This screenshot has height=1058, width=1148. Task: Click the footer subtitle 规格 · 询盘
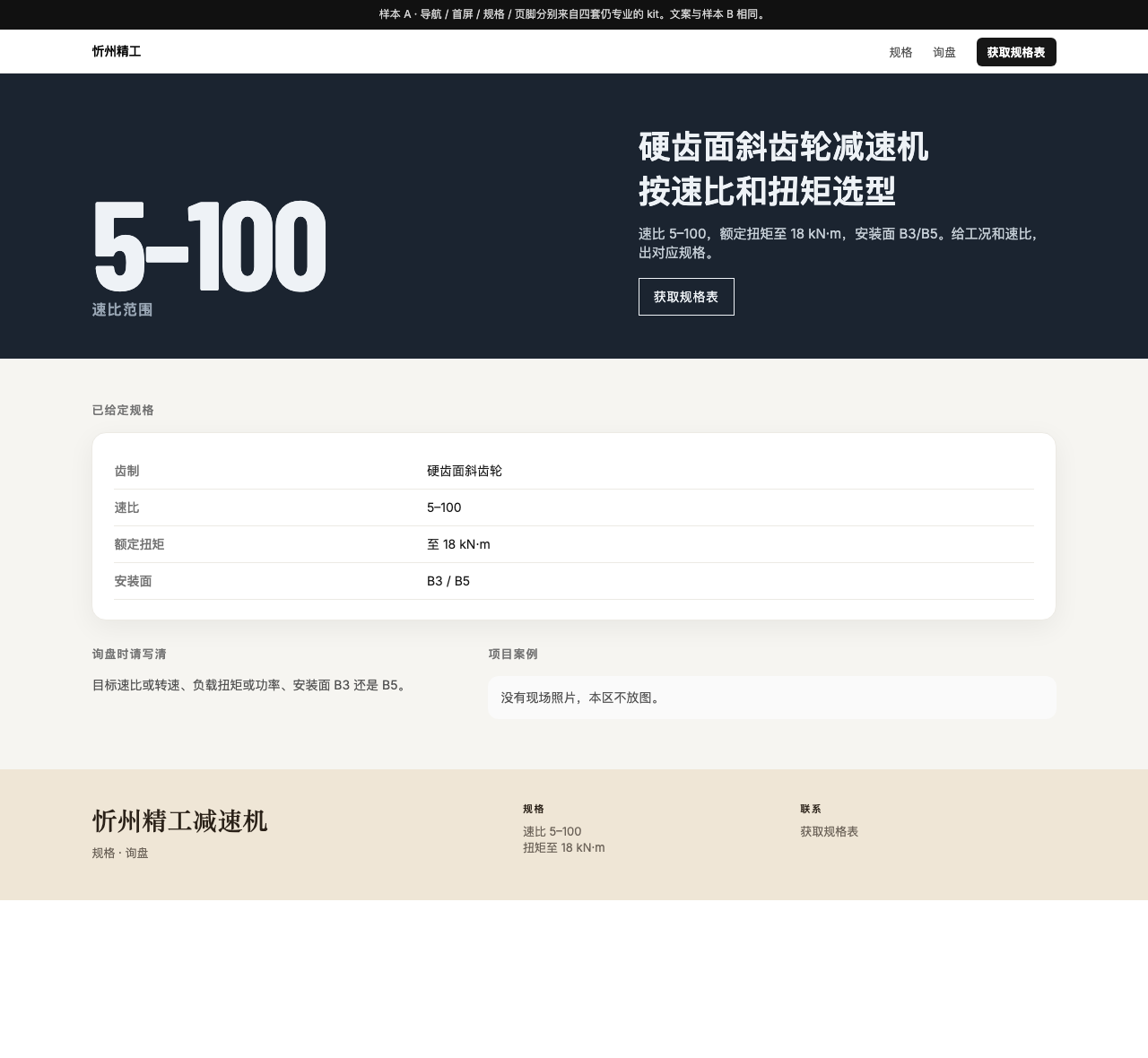[120, 853]
